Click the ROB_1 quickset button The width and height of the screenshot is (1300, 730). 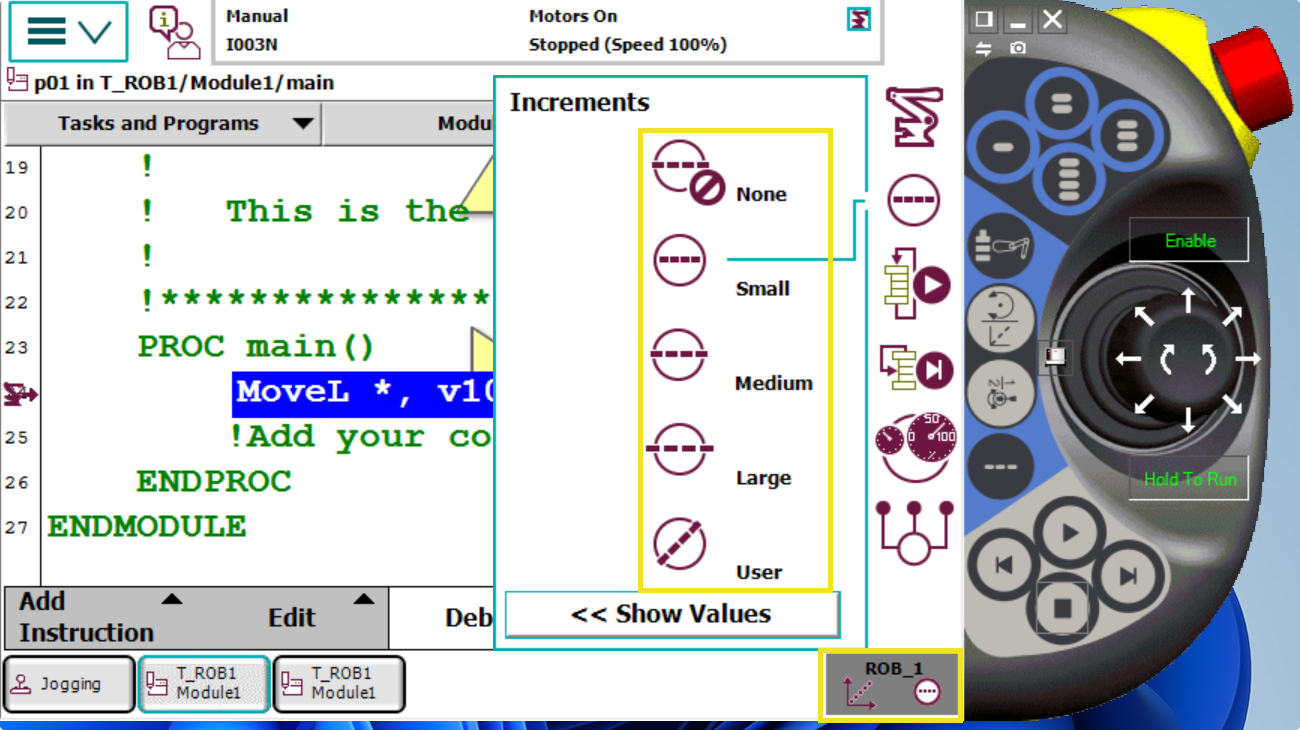(891, 685)
